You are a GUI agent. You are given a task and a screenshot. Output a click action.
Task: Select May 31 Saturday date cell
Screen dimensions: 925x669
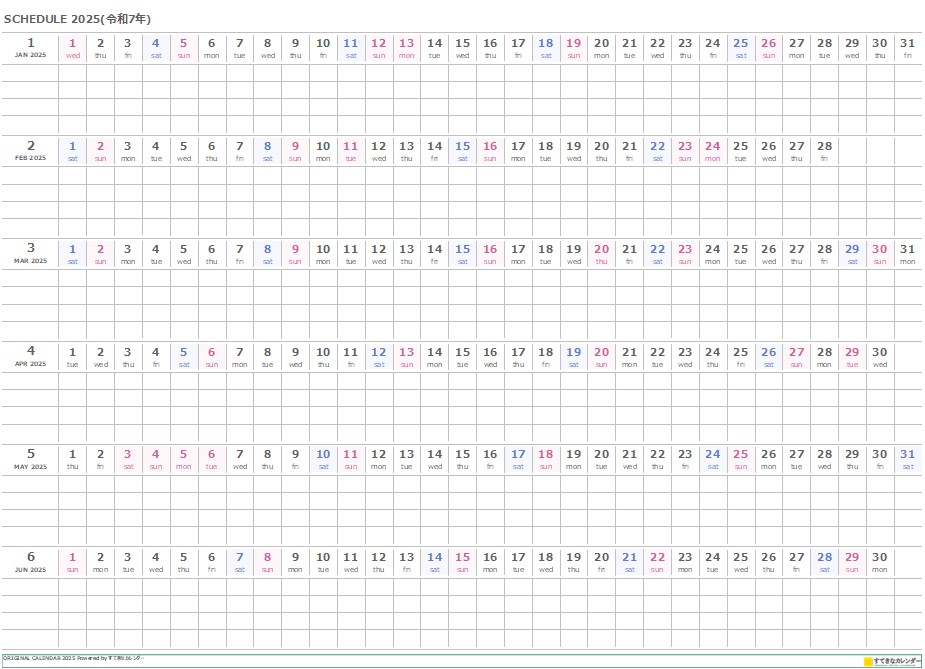pos(907,460)
